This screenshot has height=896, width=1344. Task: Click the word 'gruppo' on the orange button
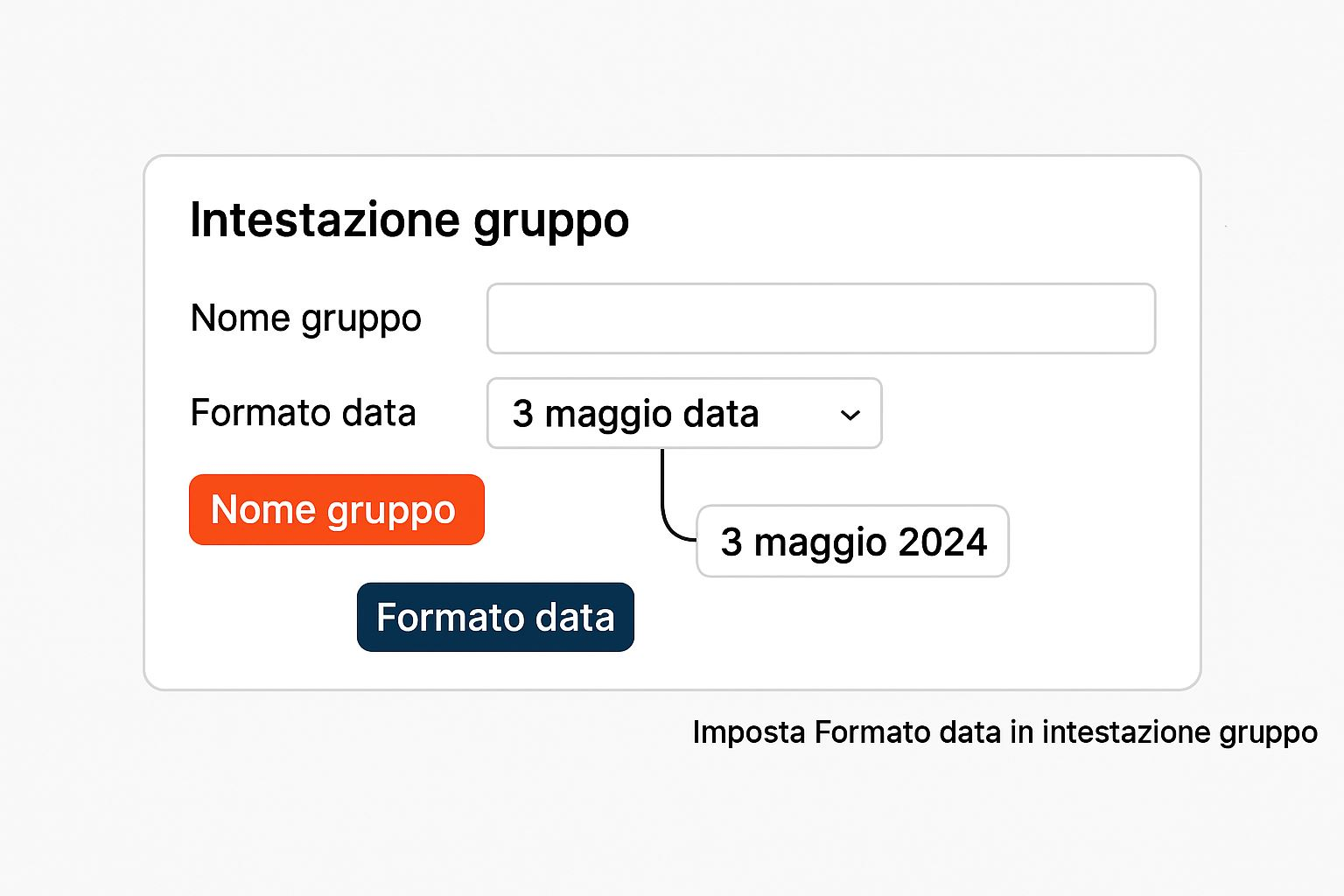[390, 511]
